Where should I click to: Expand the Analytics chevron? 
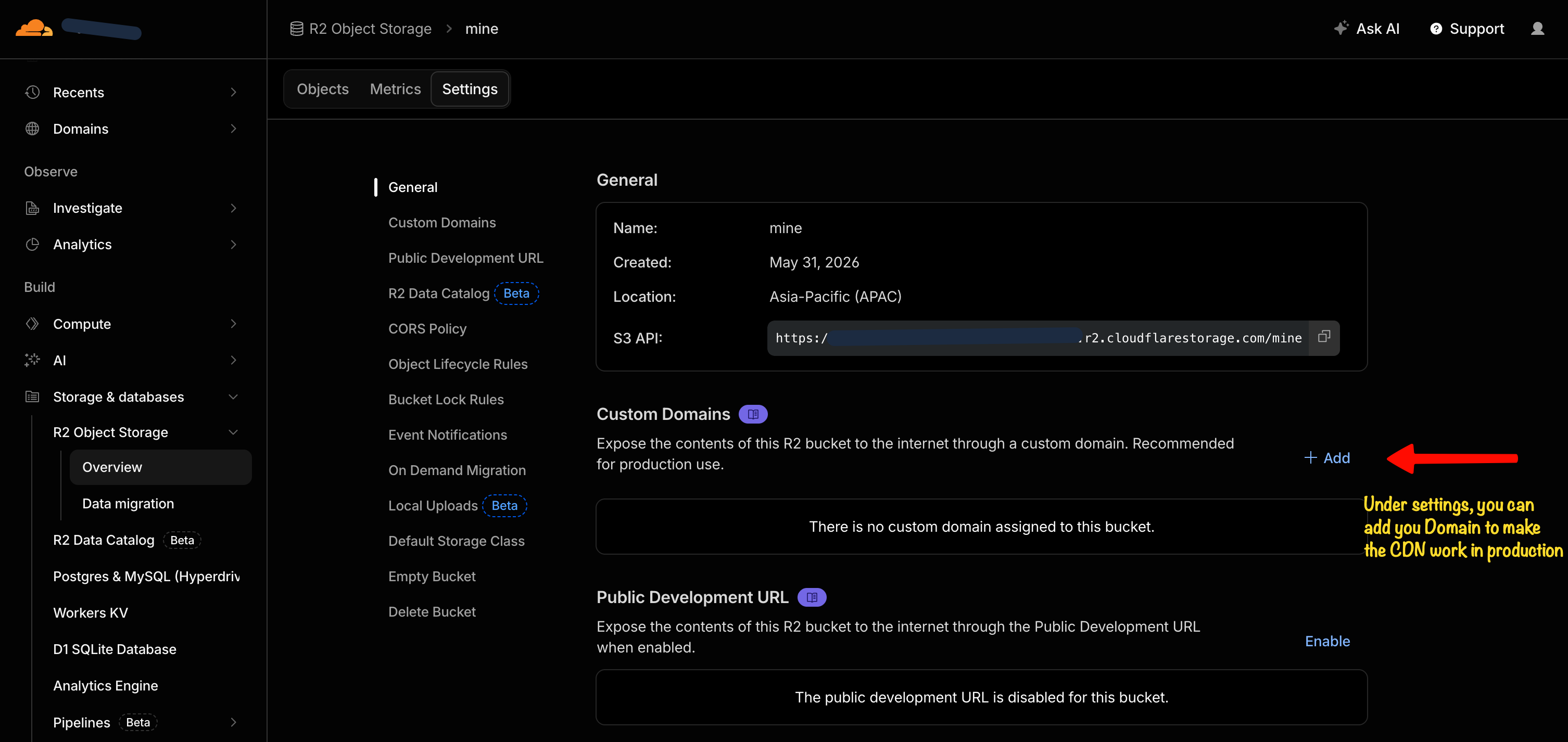233,244
